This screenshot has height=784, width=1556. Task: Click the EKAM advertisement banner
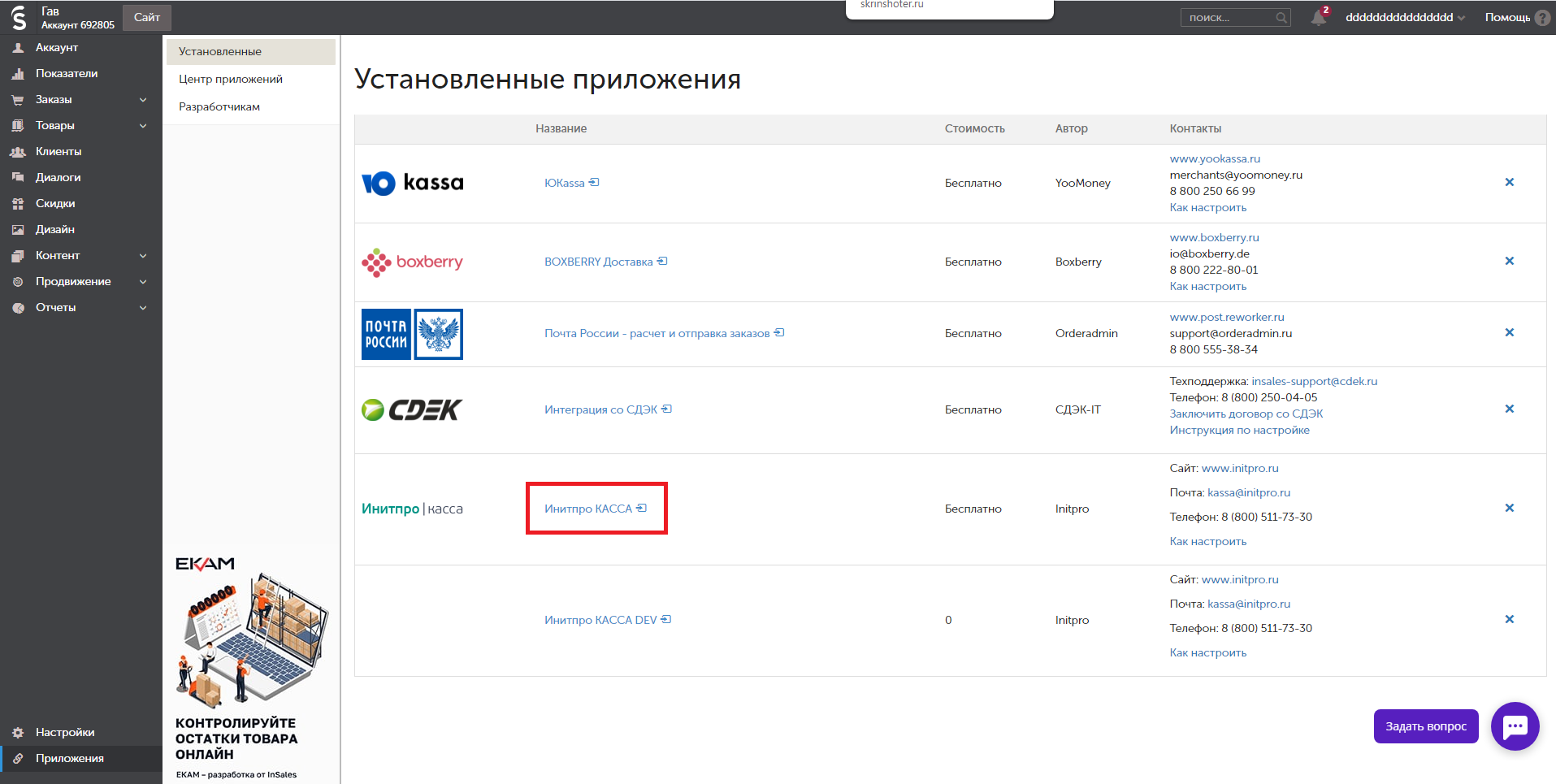point(251,668)
